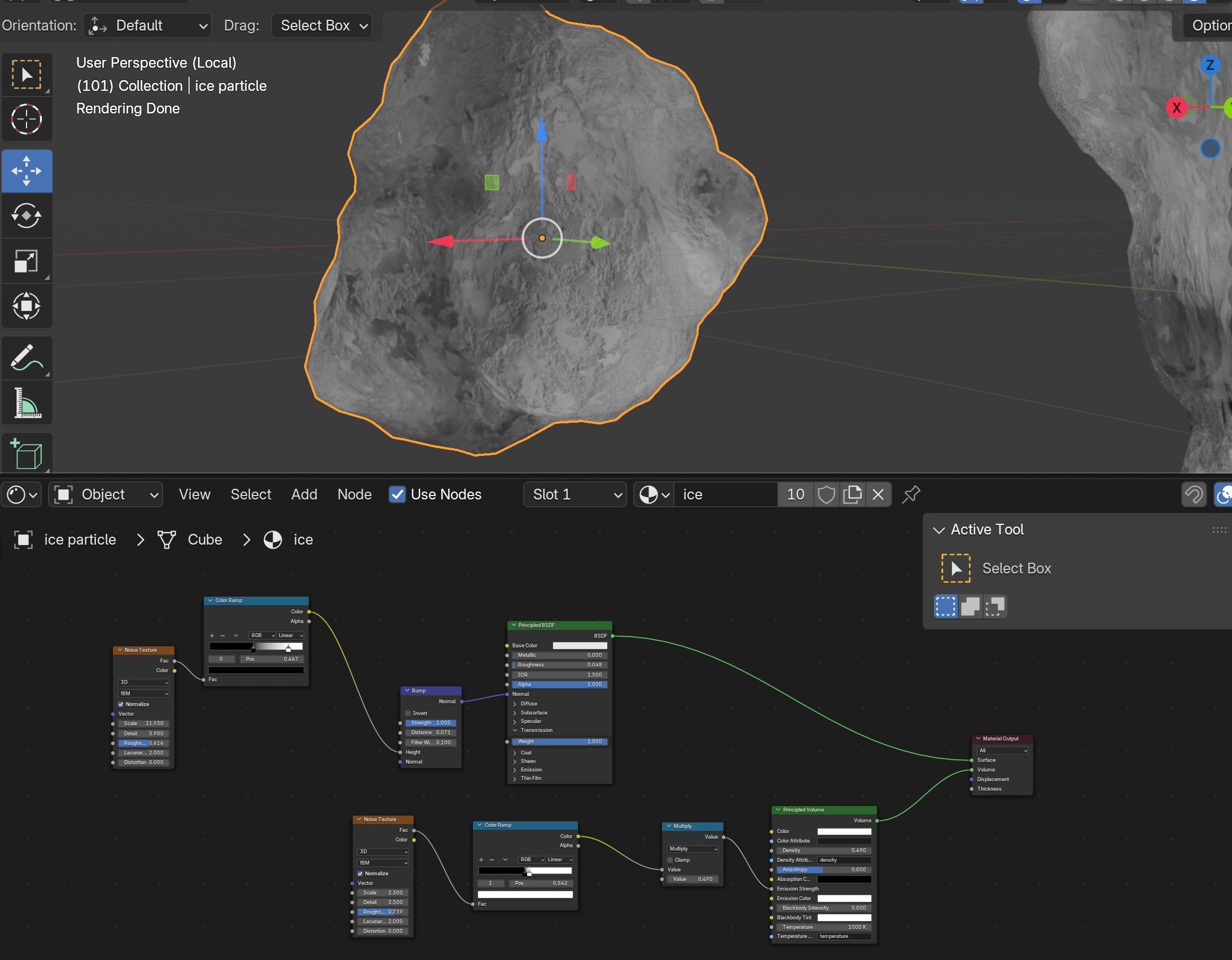1232x960 pixels.
Task: Toggle Invert checkbox on Bump node
Action: pyautogui.click(x=409, y=713)
